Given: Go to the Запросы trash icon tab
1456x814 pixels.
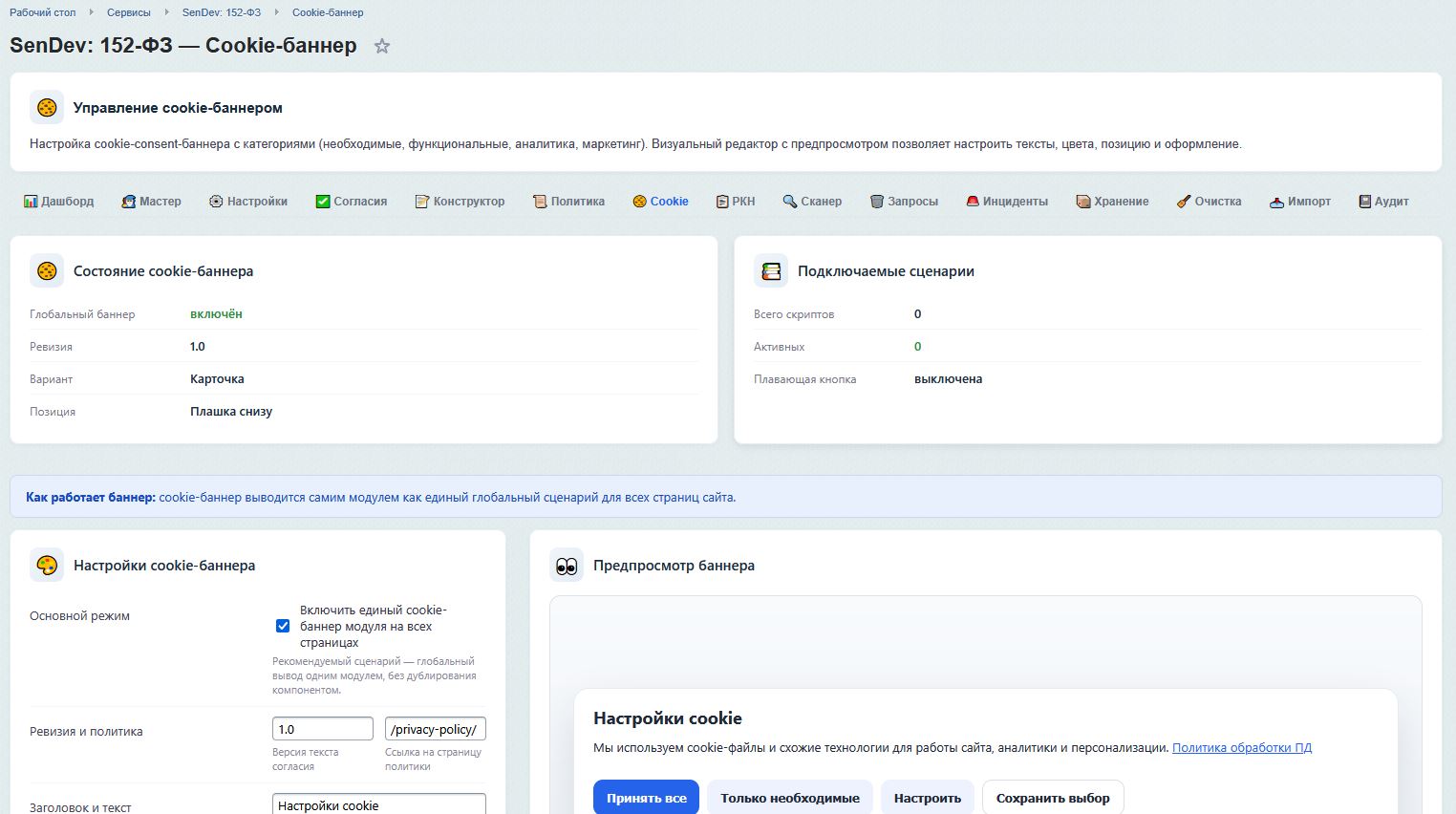Looking at the screenshot, I should point(904,202).
